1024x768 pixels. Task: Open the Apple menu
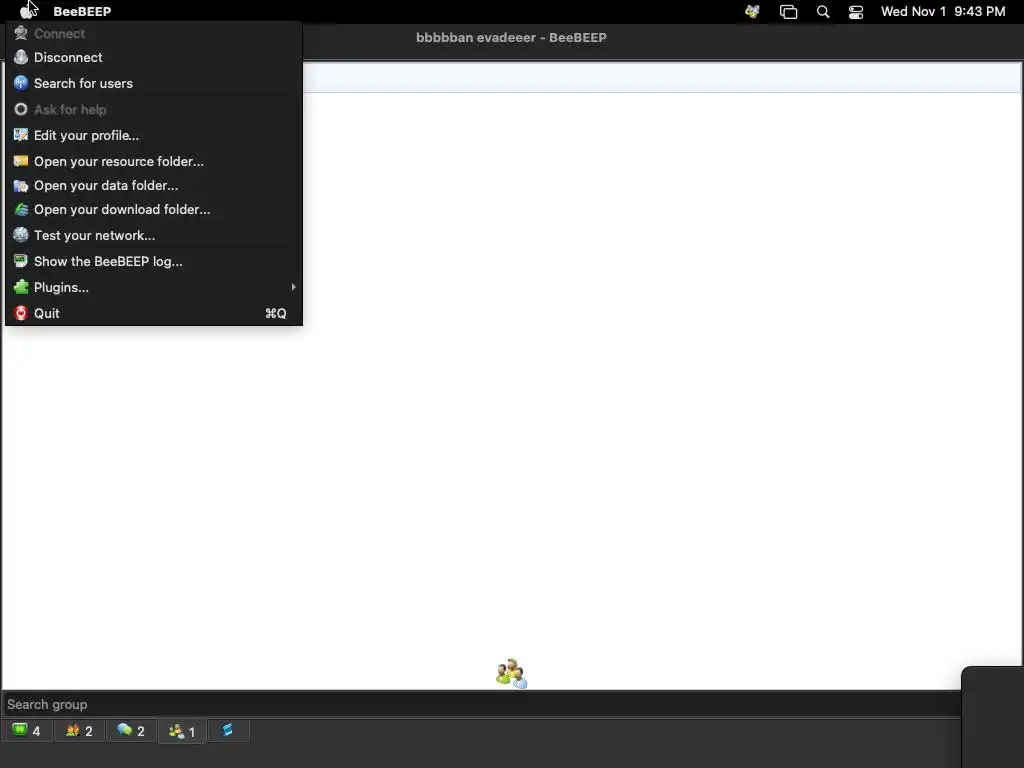(27, 11)
